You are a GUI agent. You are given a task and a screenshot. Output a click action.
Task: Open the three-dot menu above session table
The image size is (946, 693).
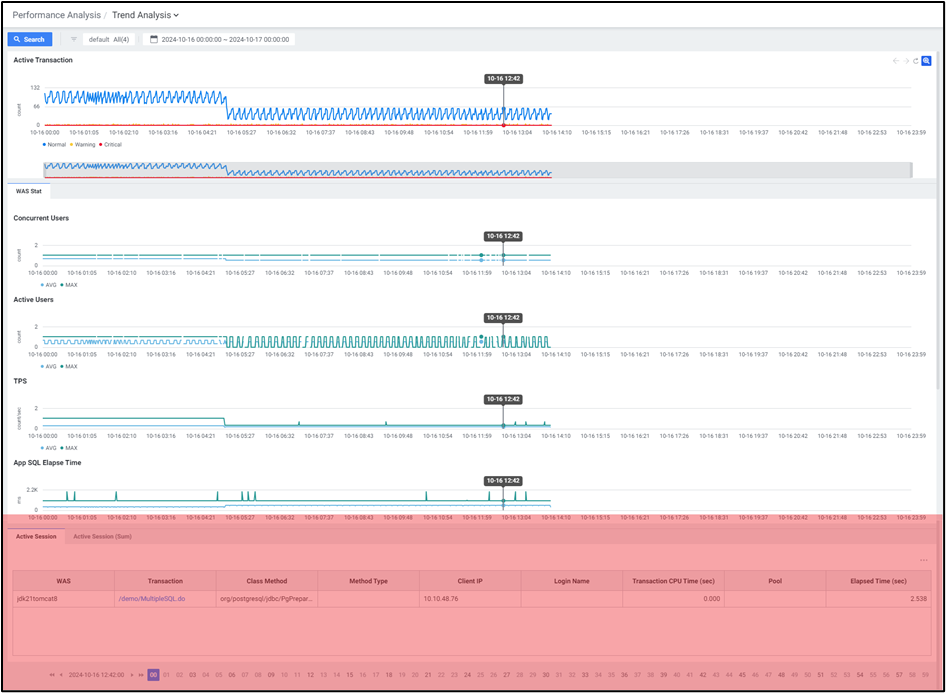click(x=924, y=560)
